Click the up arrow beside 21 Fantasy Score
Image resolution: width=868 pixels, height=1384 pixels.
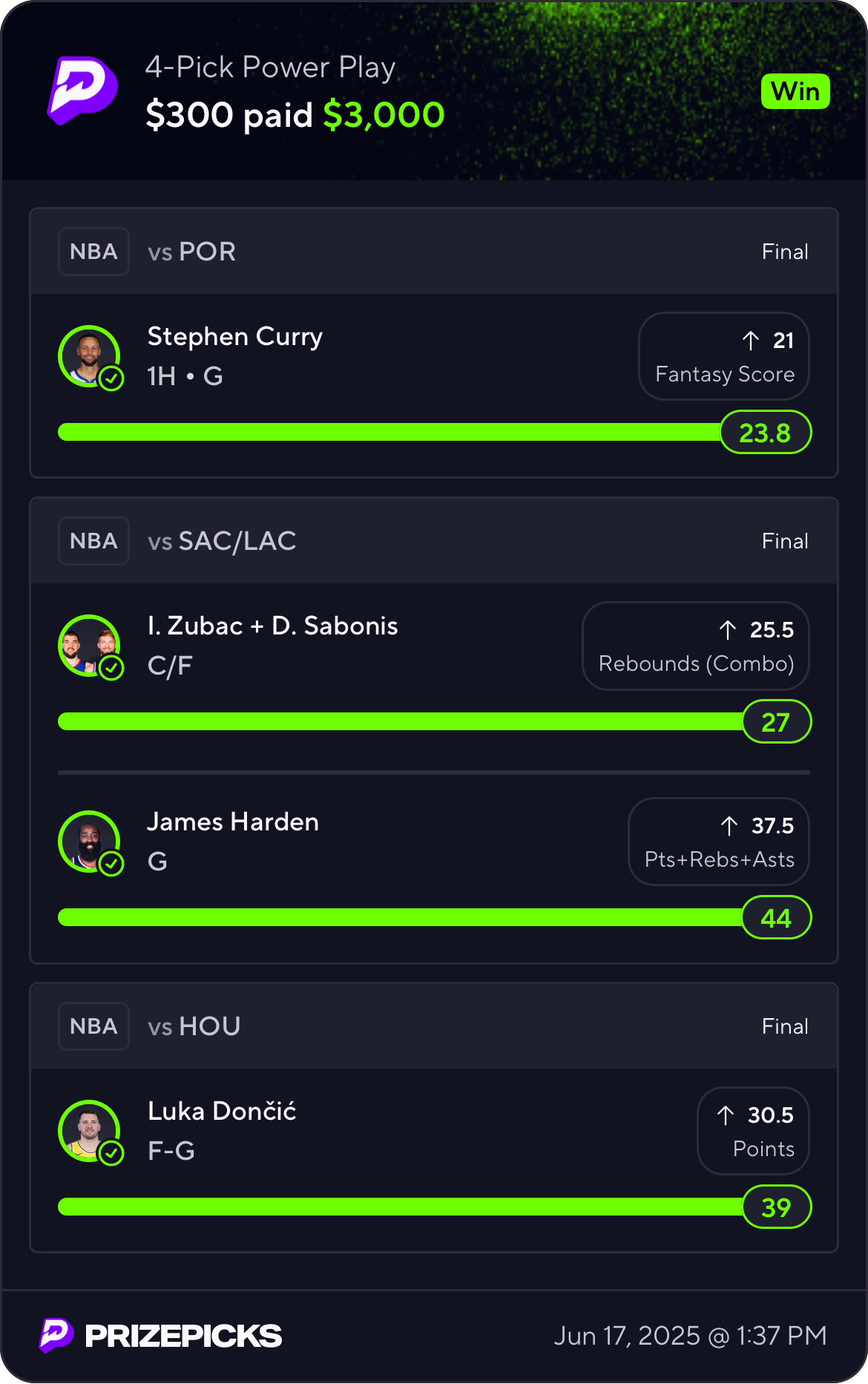(x=751, y=341)
